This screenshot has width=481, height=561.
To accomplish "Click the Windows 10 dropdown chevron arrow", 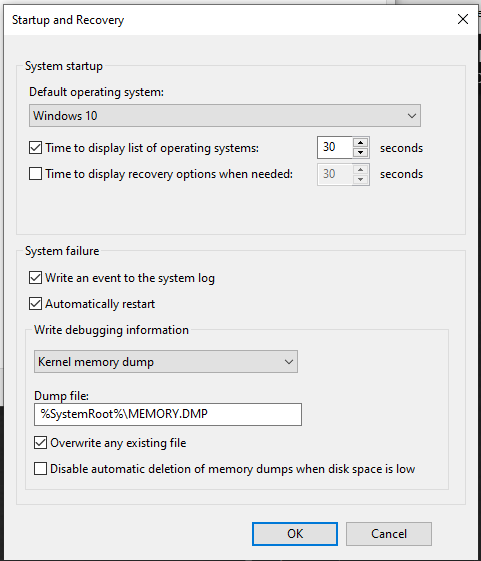I will (x=412, y=116).
